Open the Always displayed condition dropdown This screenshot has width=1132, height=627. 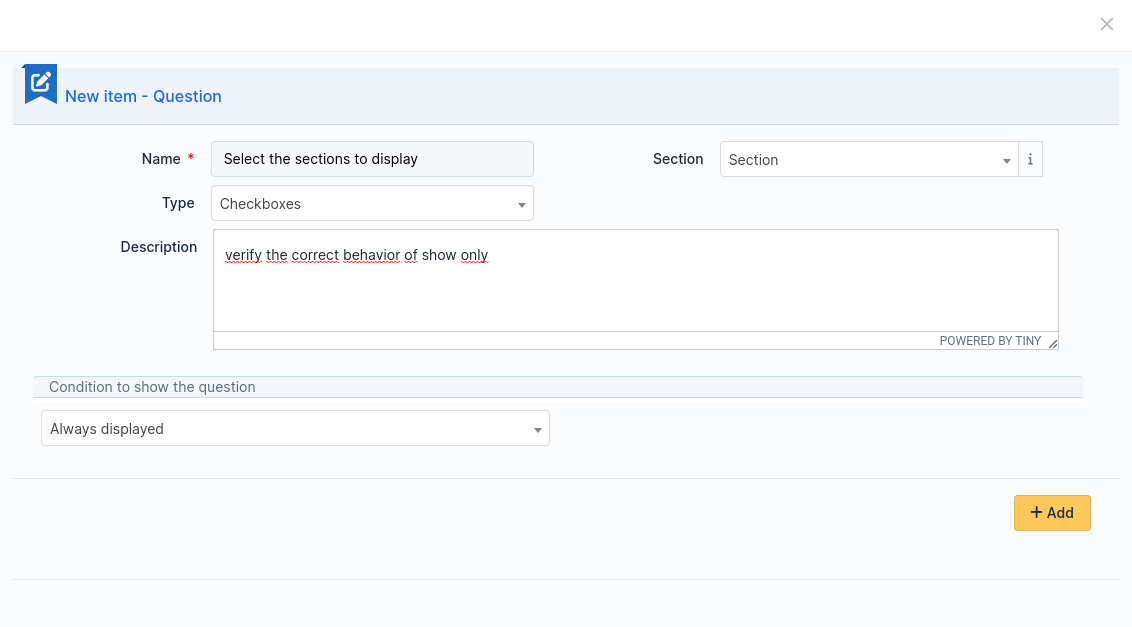(x=295, y=428)
